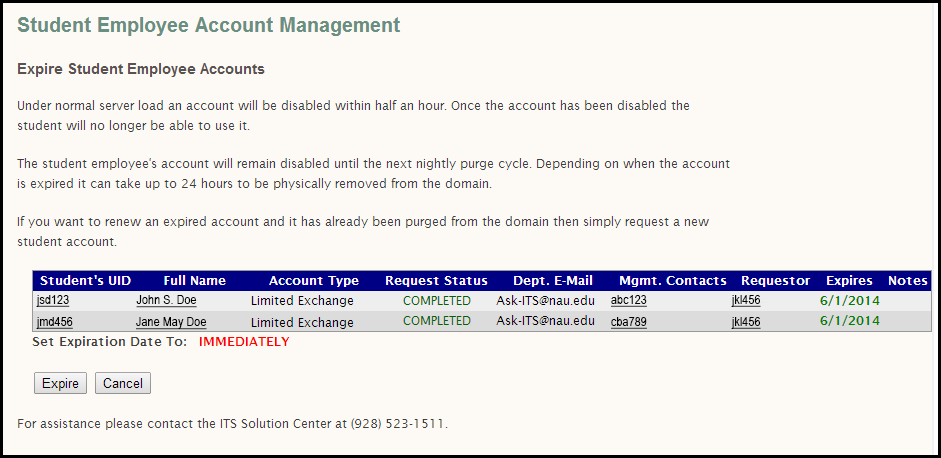Click the red IMMEDIATELY expiration value

[x=244, y=342]
